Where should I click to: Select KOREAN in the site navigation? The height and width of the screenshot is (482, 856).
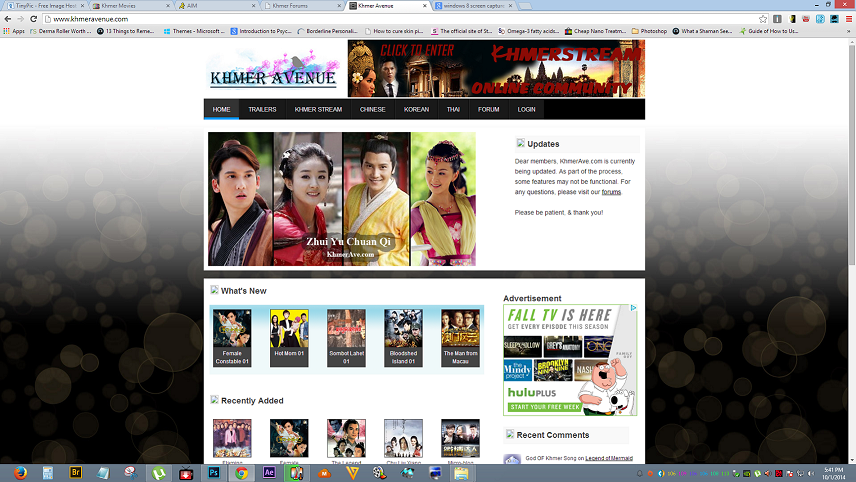[x=416, y=109]
